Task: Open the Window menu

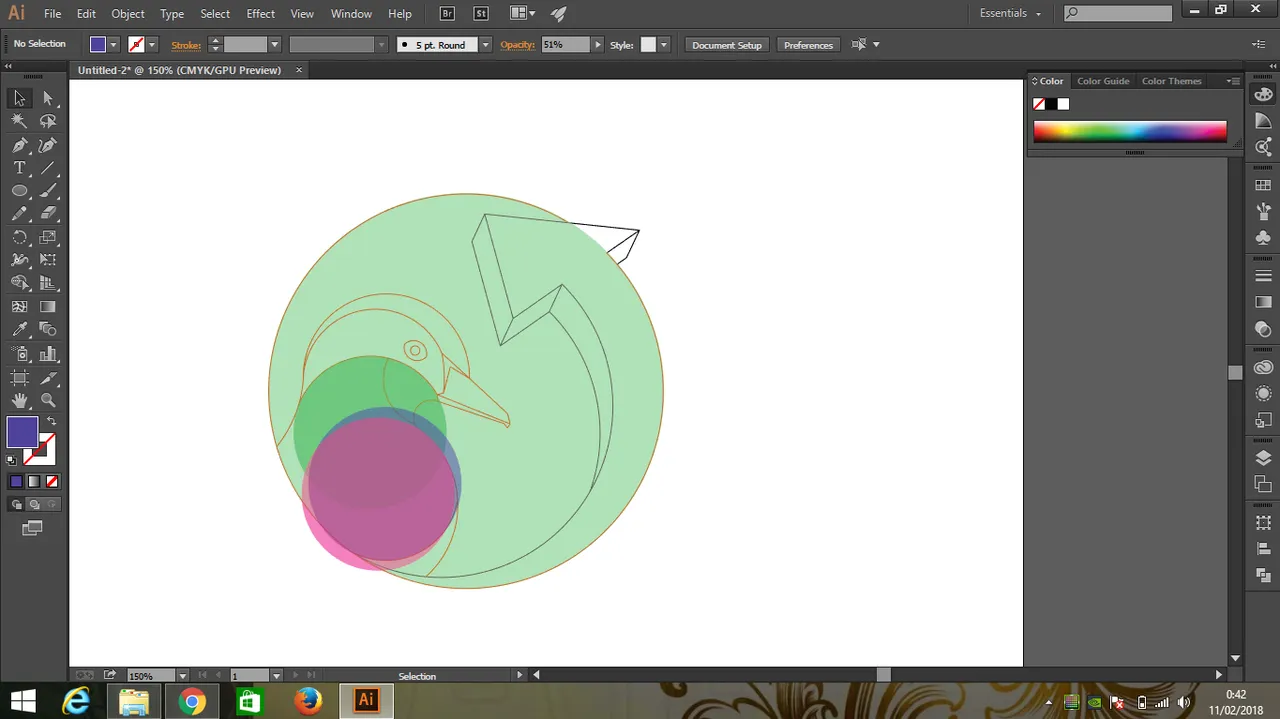Action: tap(351, 14)
